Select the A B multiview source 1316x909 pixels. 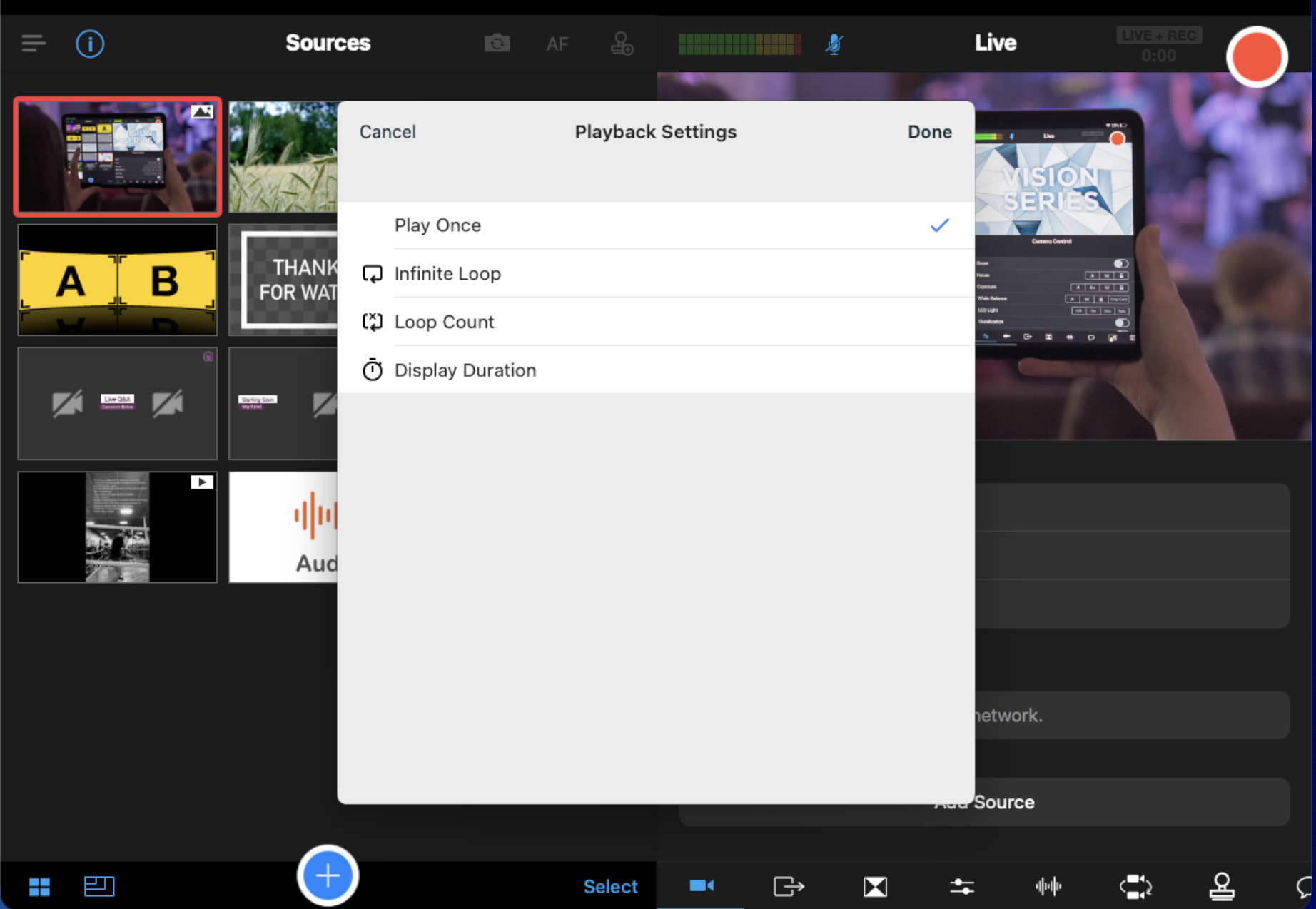coord(118,280)
